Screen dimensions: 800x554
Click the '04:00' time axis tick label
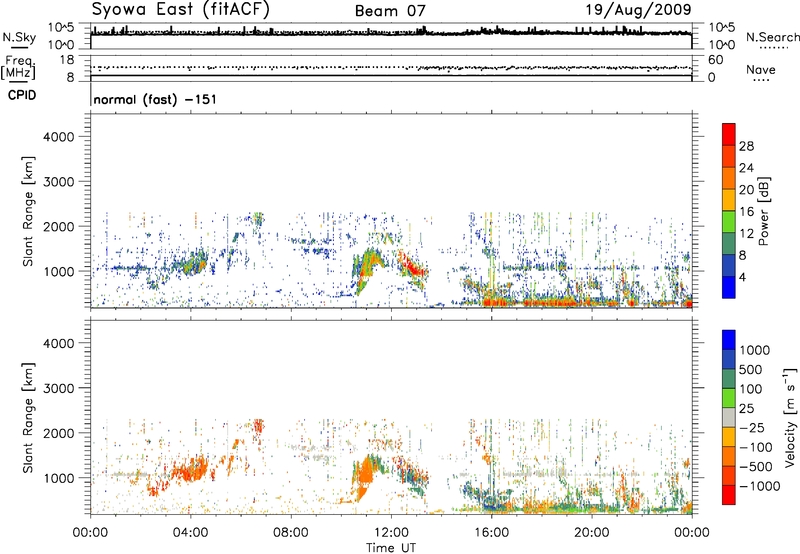coord(190,533)
